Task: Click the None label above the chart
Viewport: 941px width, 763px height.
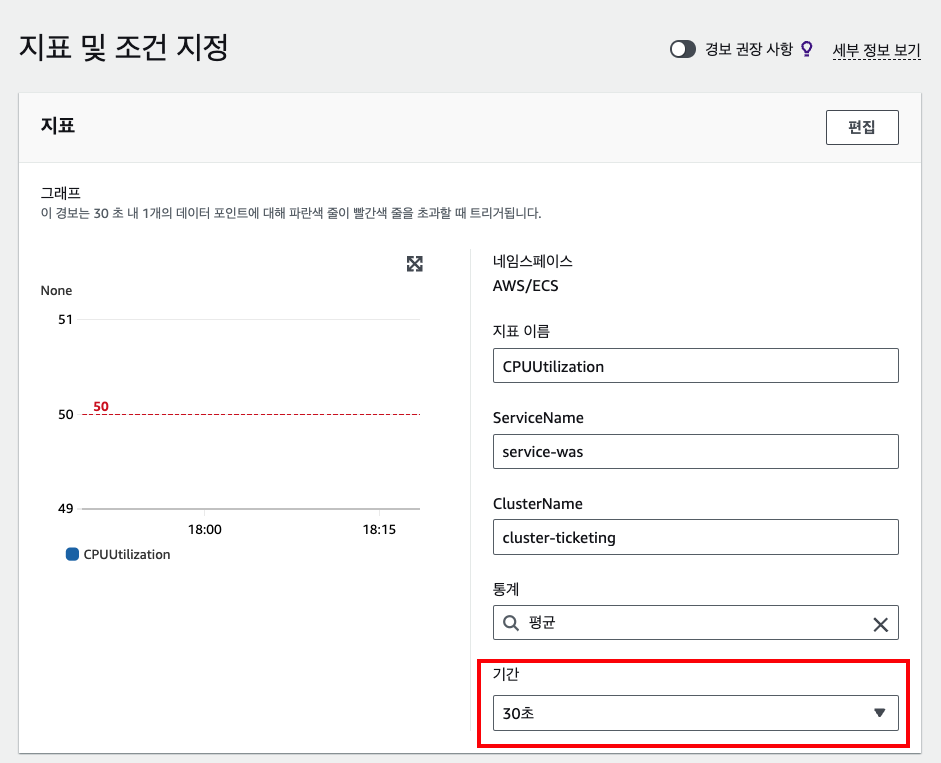Action: [x=56, y=291]
